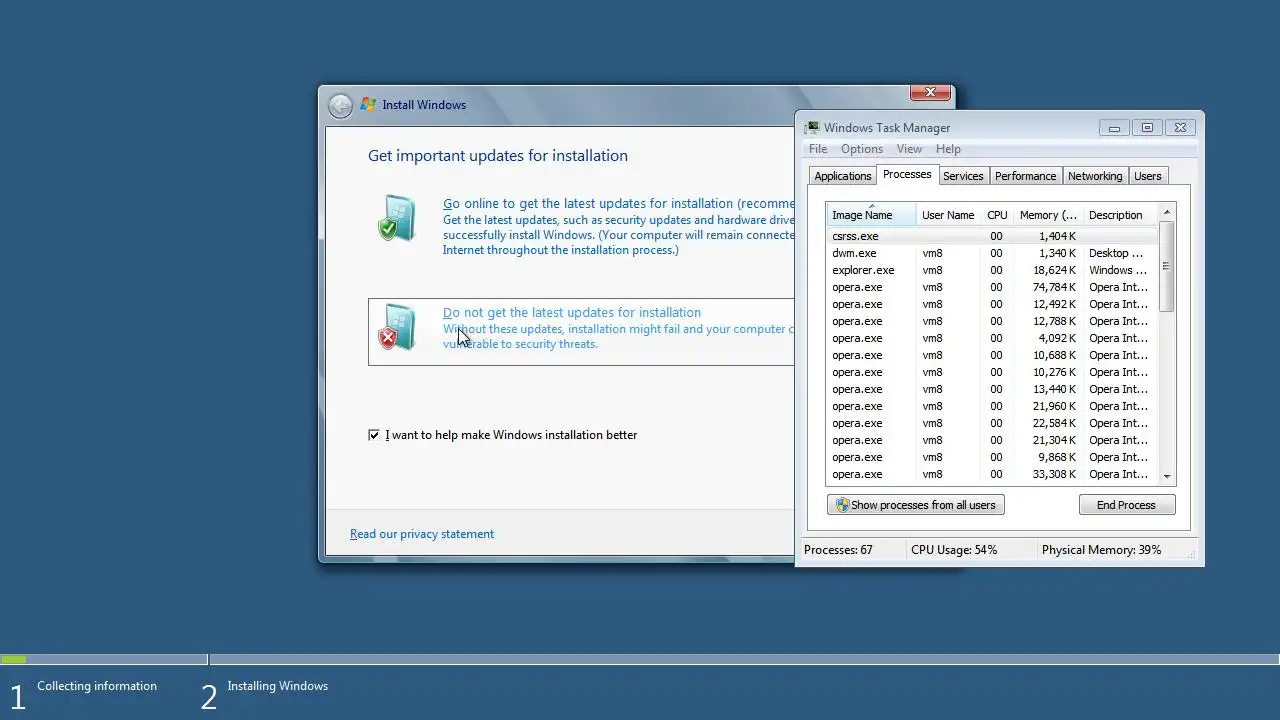Switch to the Performance tab
This screenshot has height=720, width=1280.
point(1025,176)
